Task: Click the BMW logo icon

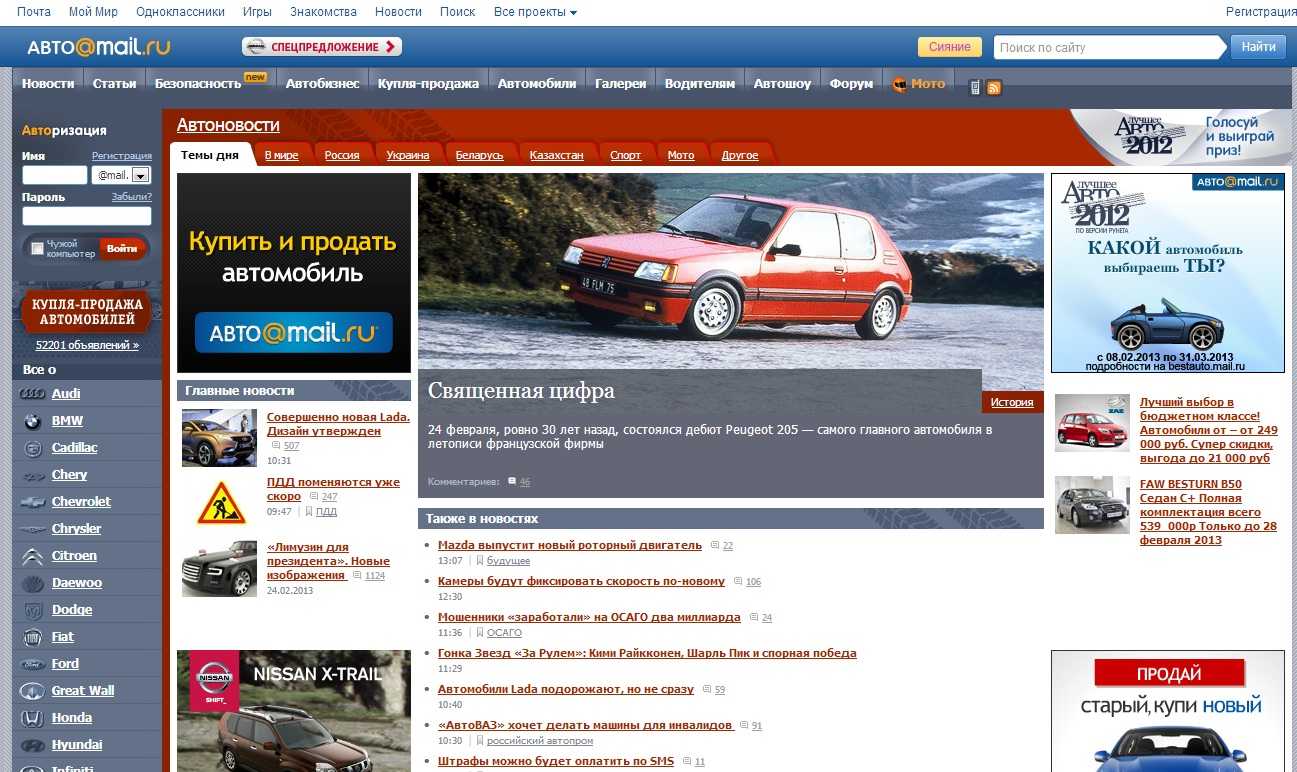Action: [33, 421]
